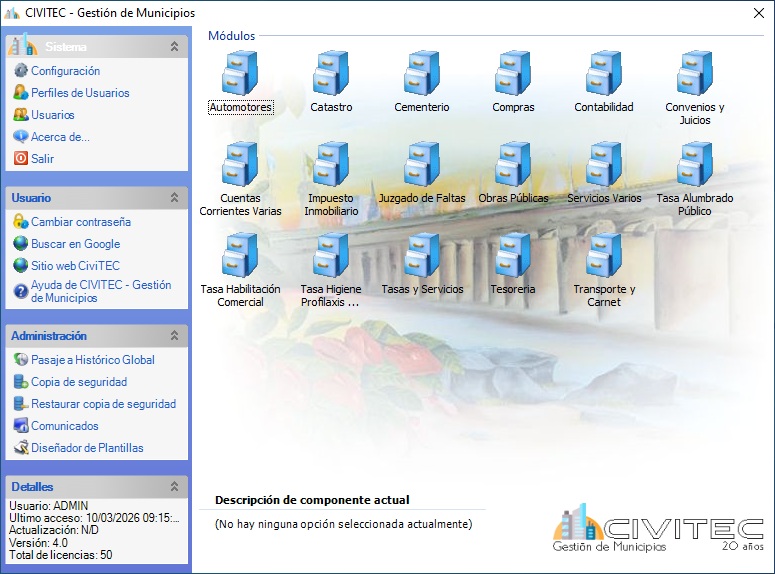Open Cuentas Corrientes Varias module icon
The width and height of the screenshot is (775, 574).
coord(240,164)
